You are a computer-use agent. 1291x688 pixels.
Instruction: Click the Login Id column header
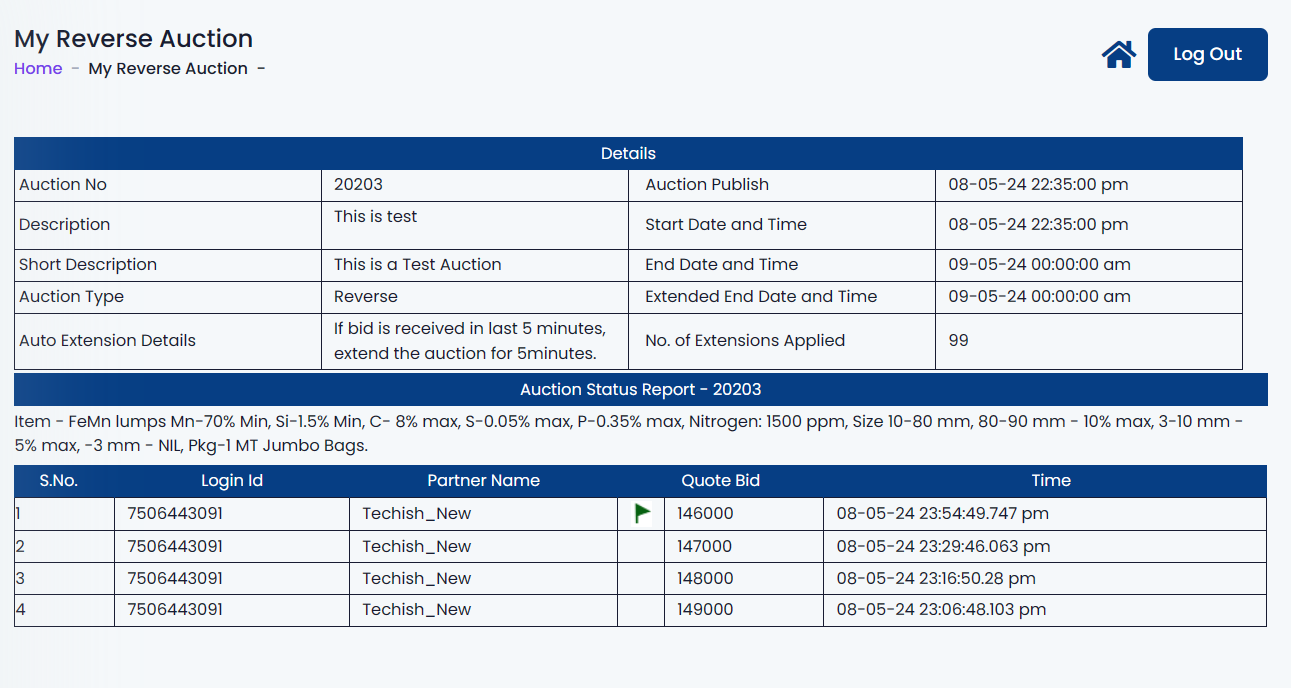(x=231, y=481)
